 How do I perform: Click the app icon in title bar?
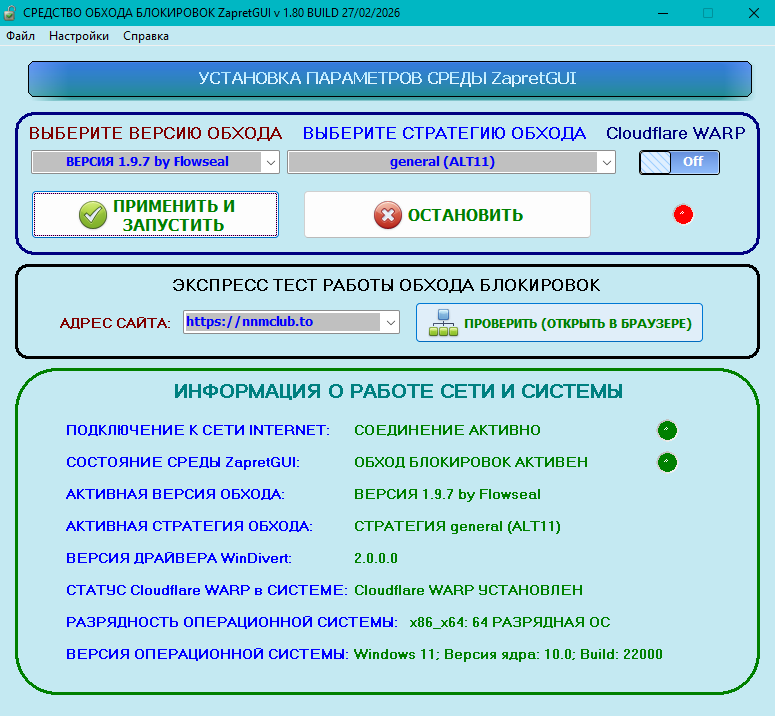tap(11, 13)
